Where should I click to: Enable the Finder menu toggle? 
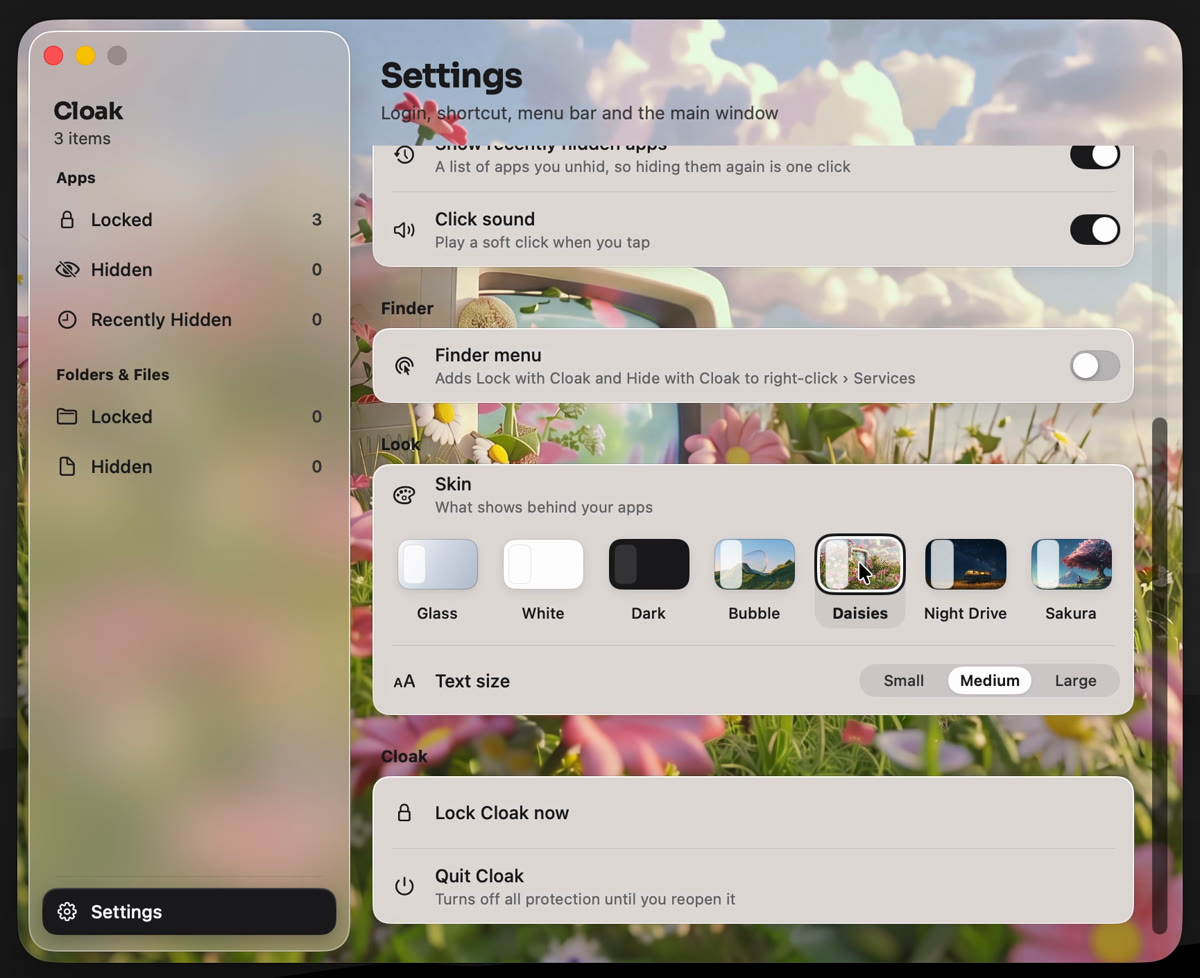click(1095, 366)
